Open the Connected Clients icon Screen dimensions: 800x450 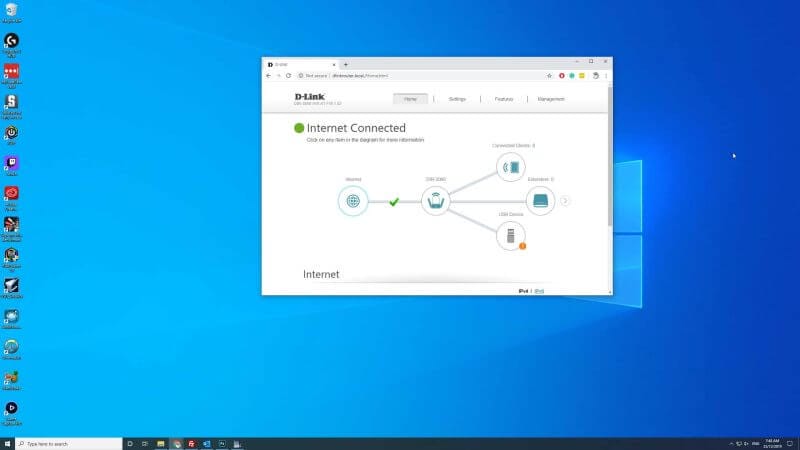pos(513,166)
